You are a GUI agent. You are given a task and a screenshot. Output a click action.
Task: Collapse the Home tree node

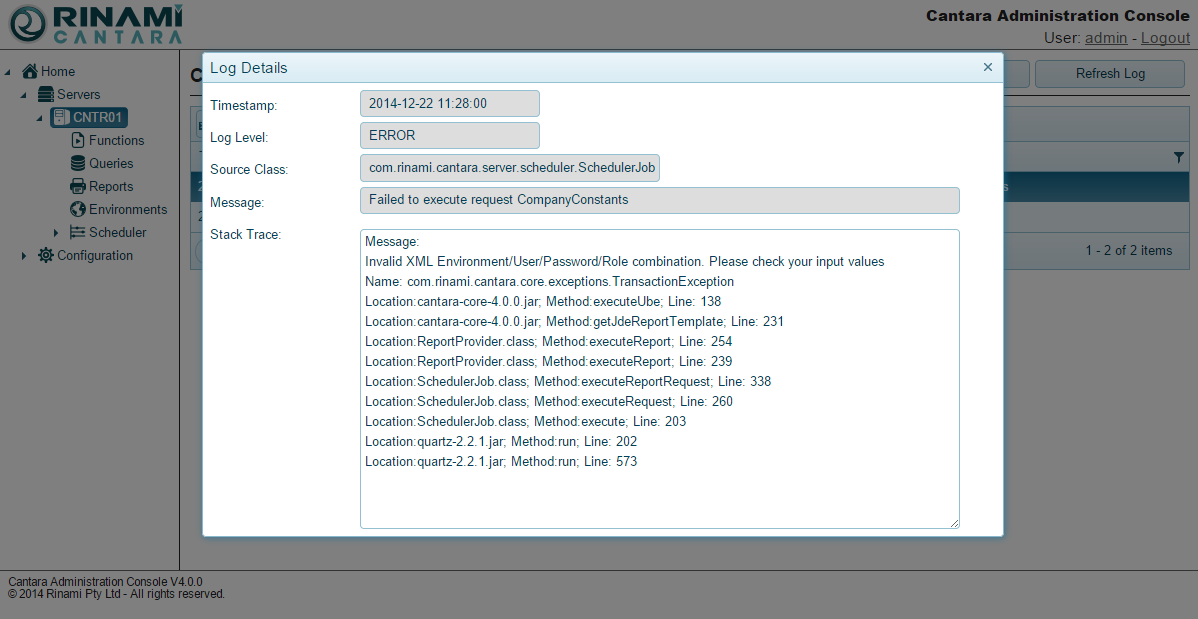point(9,72)
